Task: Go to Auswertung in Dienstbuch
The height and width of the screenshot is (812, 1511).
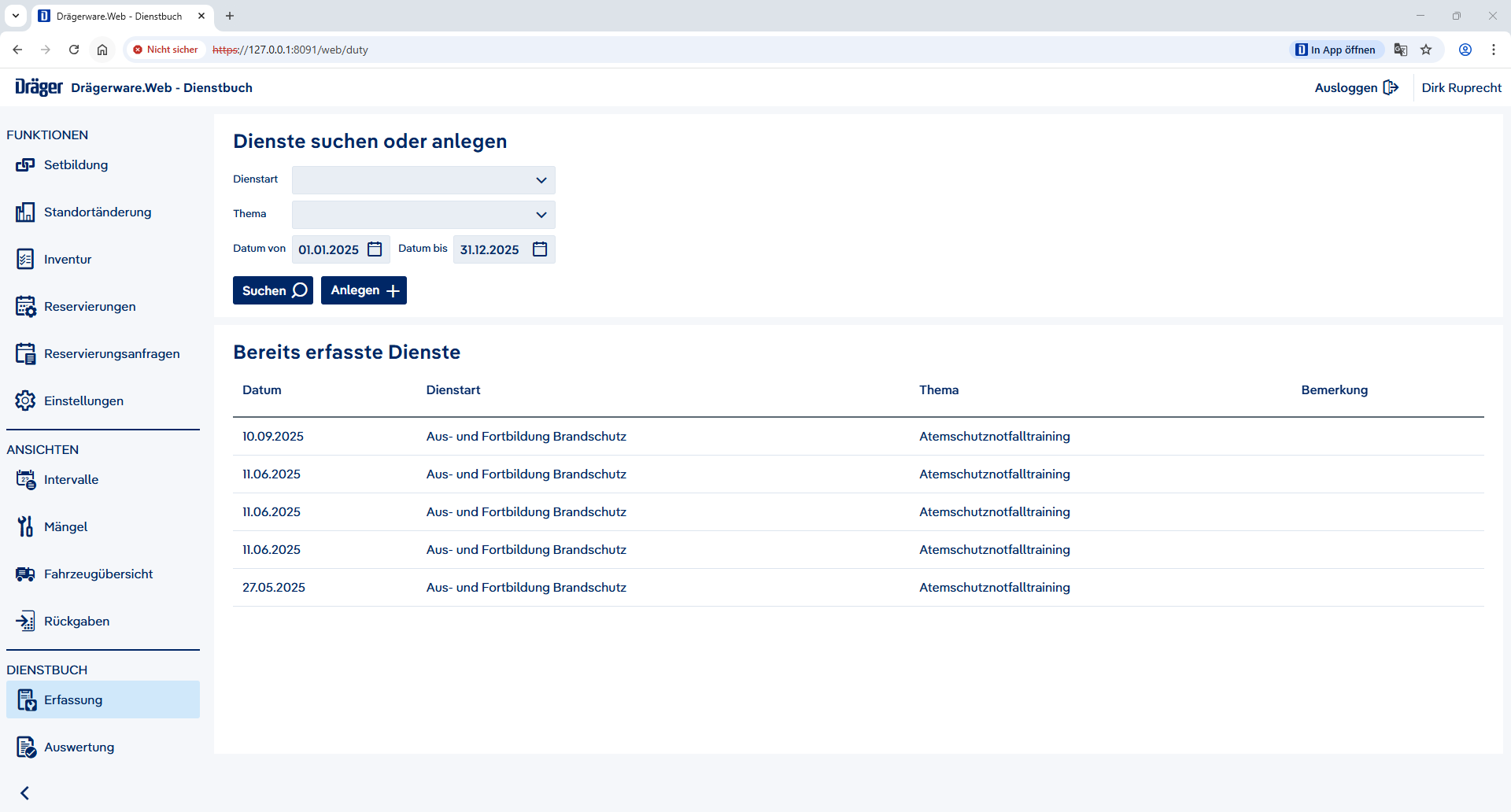Action: [79, 747]
